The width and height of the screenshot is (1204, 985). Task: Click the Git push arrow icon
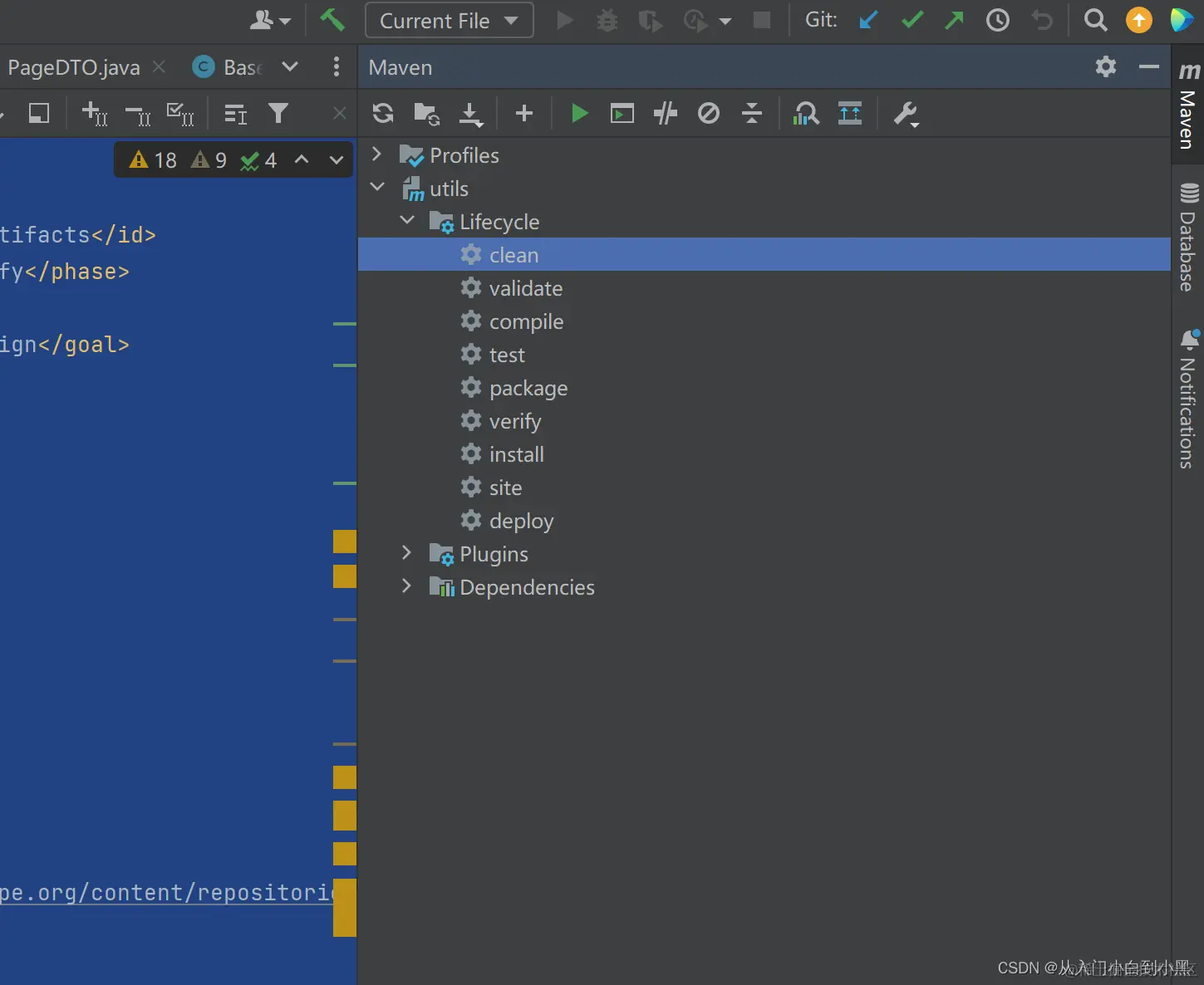[x=954, y=20]
